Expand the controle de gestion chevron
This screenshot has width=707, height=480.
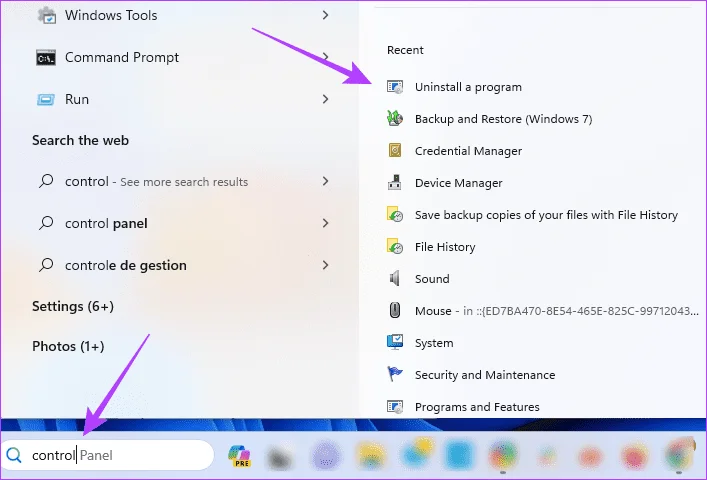(326, 265)
